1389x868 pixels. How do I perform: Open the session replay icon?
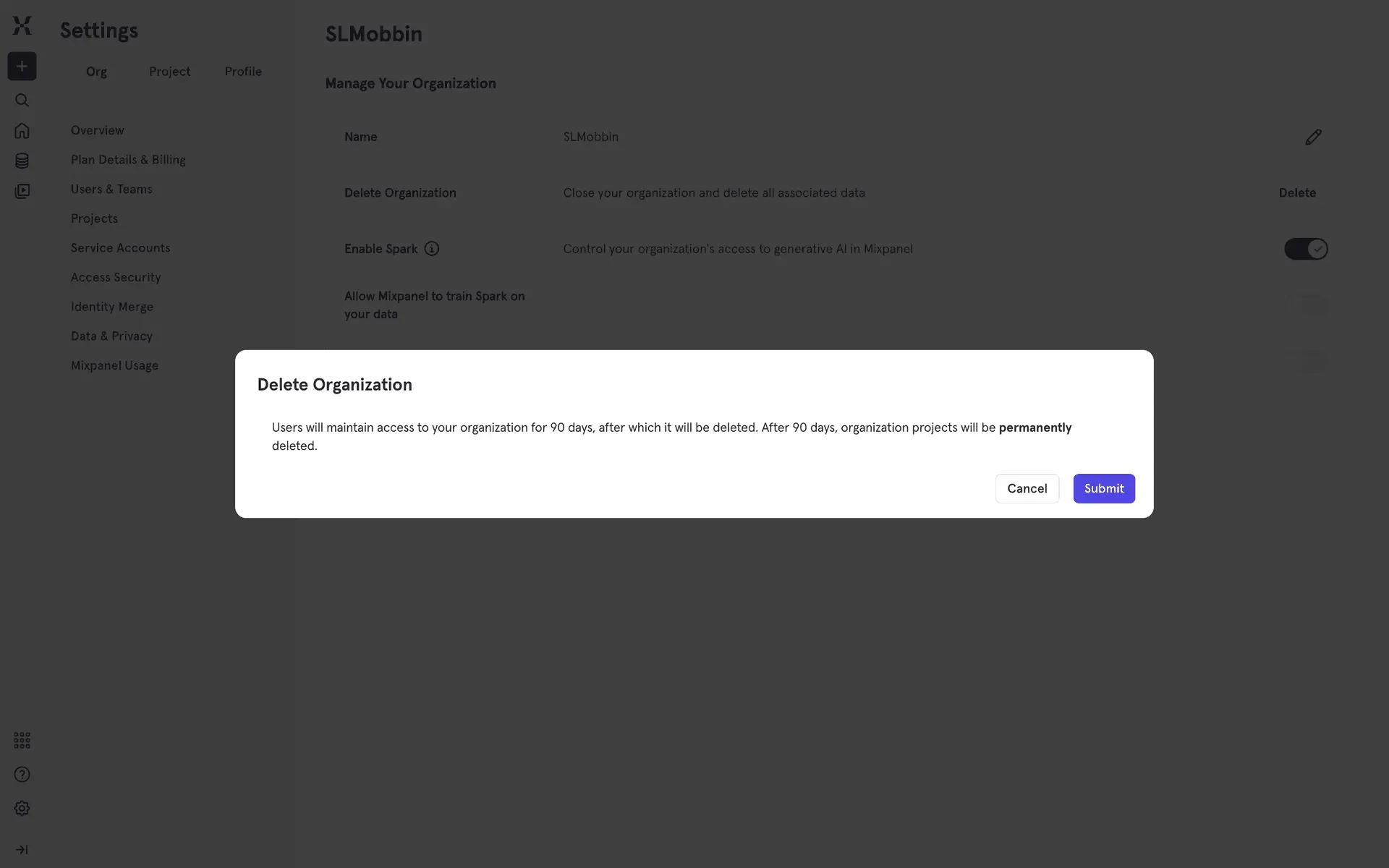tap(22, 191)
